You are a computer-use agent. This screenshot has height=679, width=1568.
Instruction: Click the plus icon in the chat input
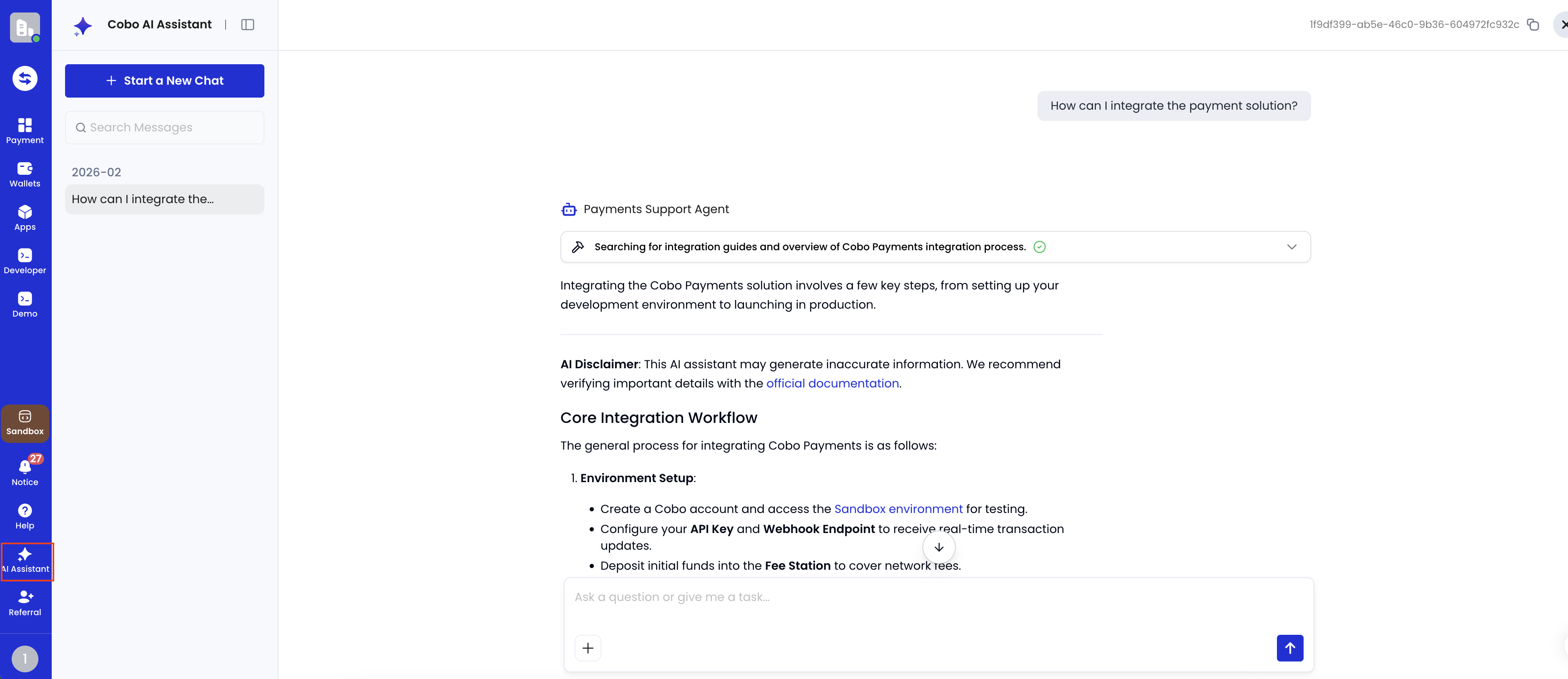pos(588,647)
